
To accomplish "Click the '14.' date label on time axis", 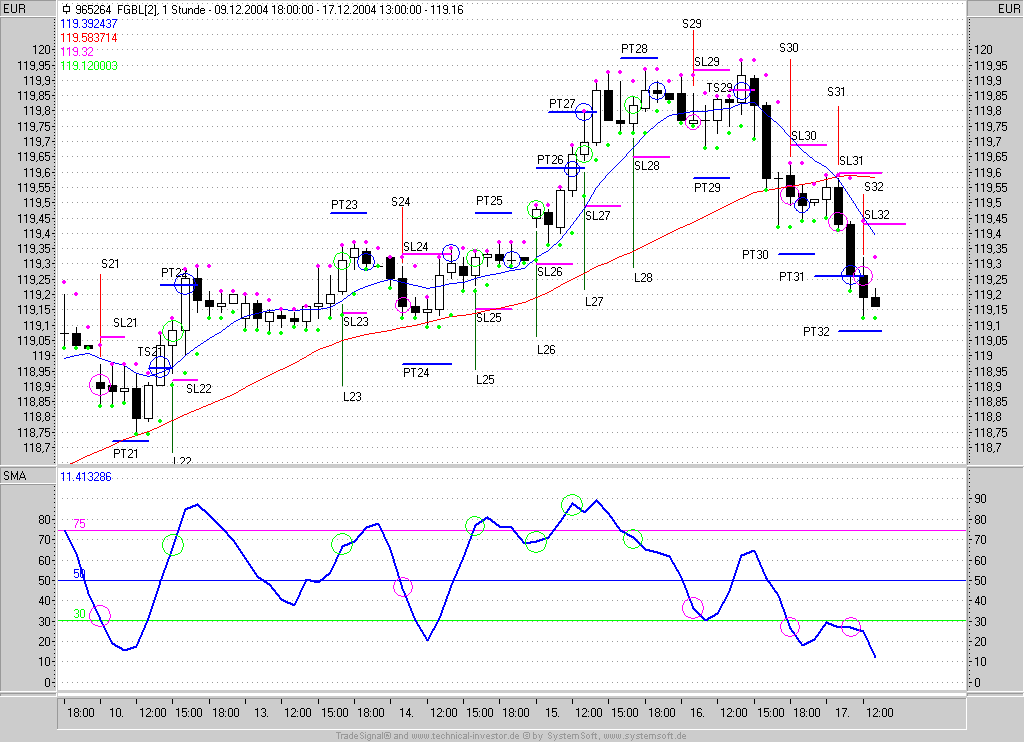I will pos(406,713).
